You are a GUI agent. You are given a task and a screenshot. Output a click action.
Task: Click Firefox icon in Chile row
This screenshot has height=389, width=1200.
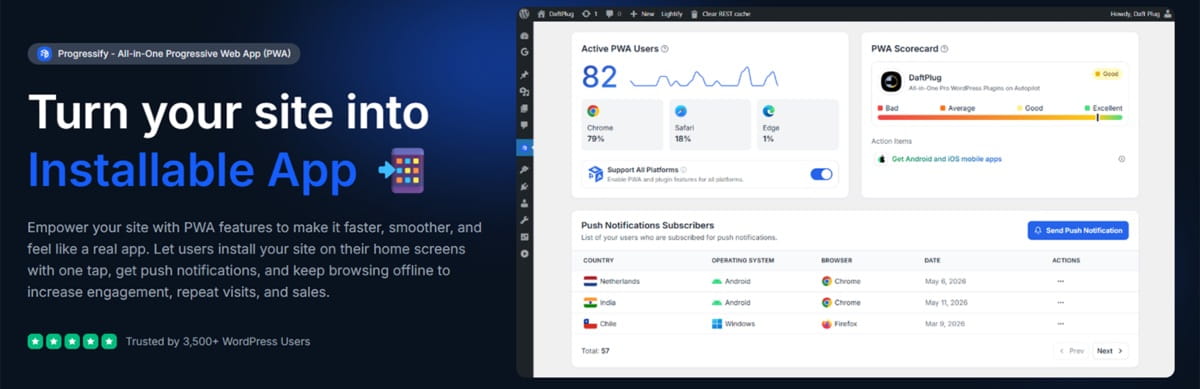(x=826, y=324)
